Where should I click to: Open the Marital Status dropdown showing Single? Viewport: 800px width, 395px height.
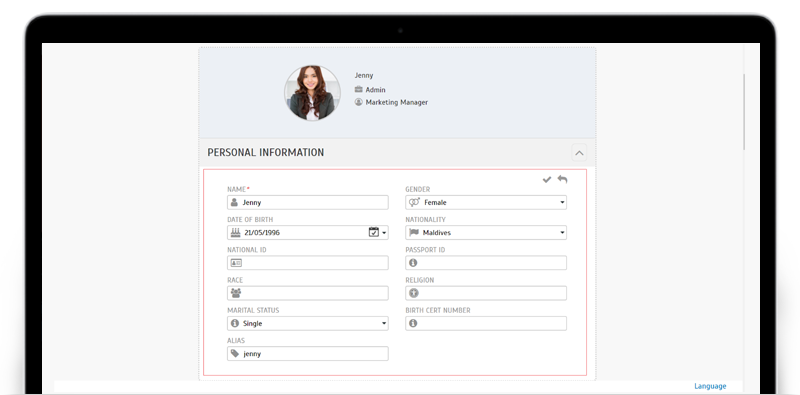coord(308,324)
